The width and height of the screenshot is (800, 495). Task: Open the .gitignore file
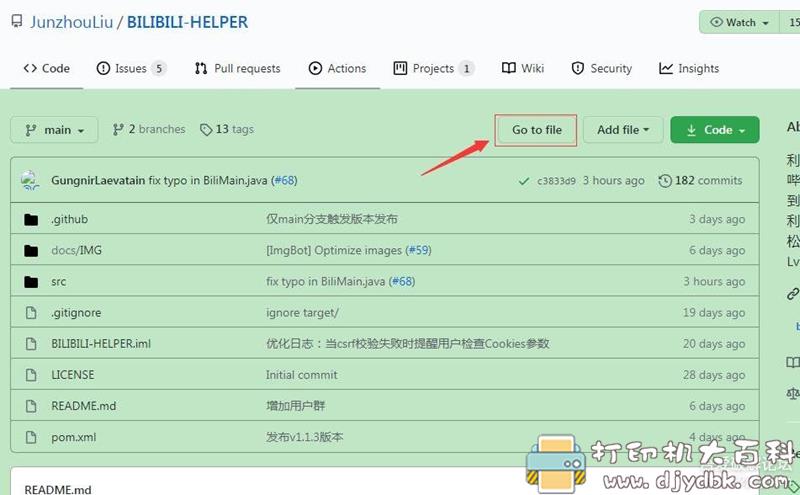pos(76,313)
